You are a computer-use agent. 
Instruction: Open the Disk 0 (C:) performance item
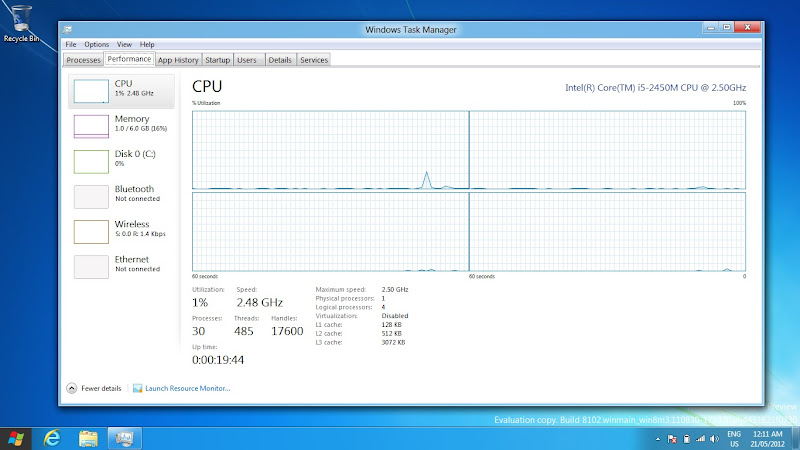(121, 161)
